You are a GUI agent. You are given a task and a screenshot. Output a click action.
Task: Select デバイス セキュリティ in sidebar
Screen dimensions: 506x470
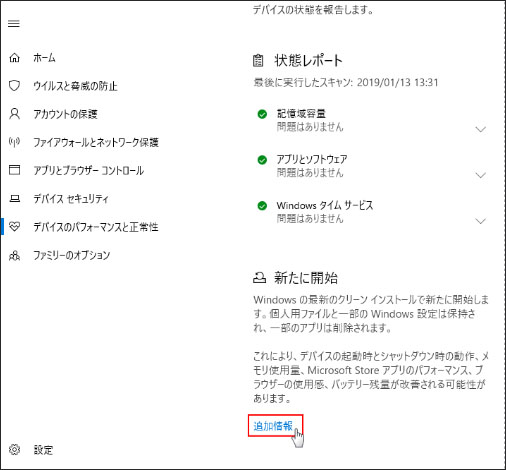coord(71,199)
